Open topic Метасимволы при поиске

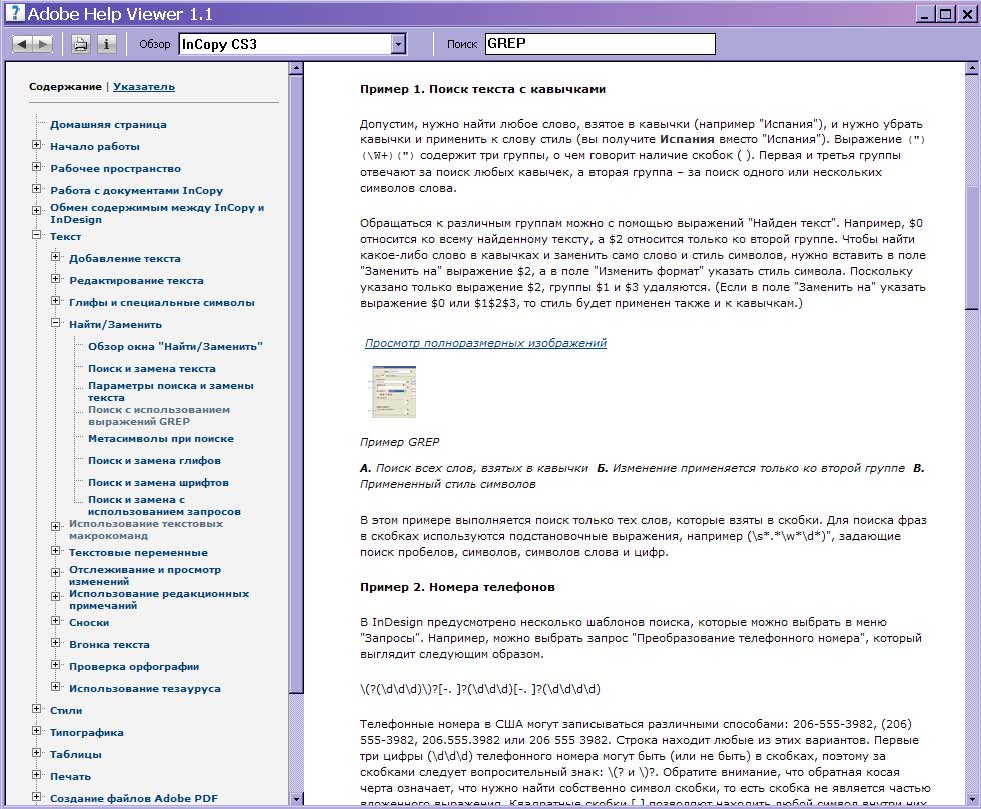coord(161,439)
